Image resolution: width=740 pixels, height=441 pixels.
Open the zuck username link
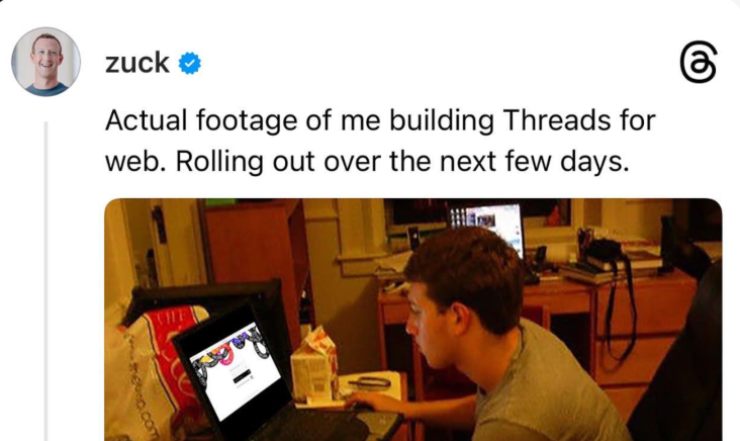137,63
